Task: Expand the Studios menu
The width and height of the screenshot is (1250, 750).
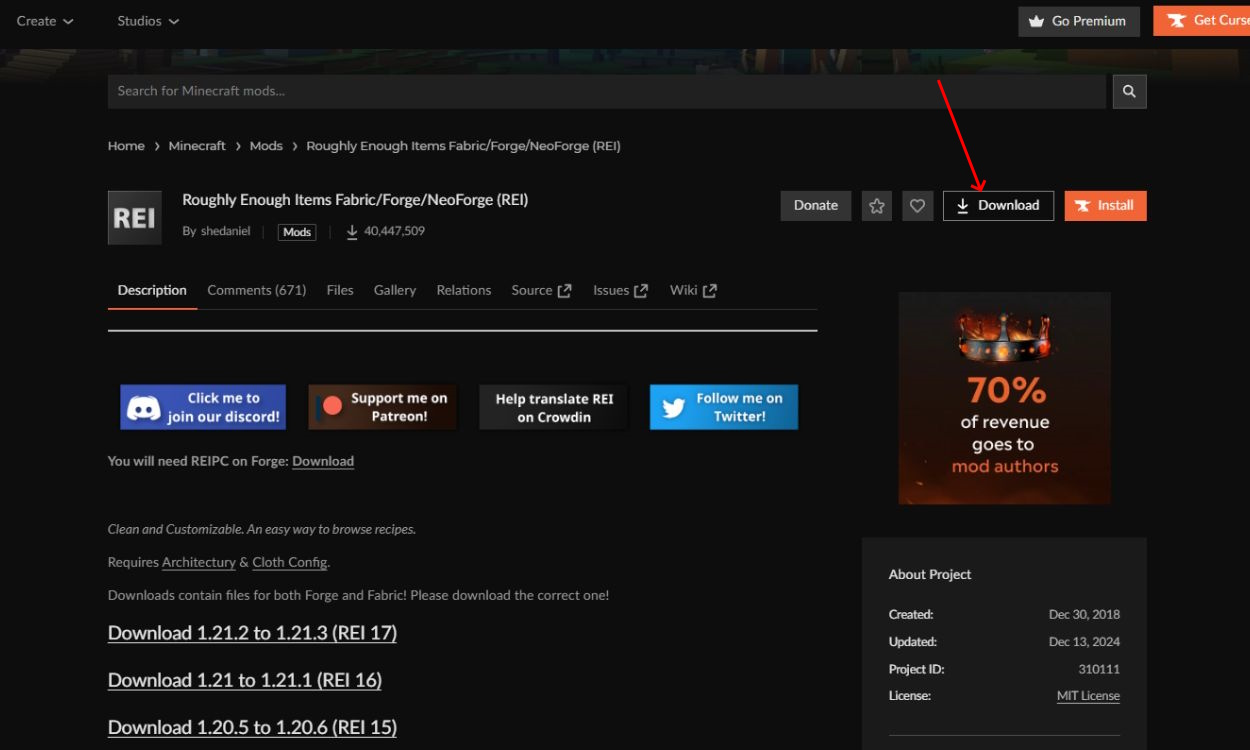Action: coord(147,20)
